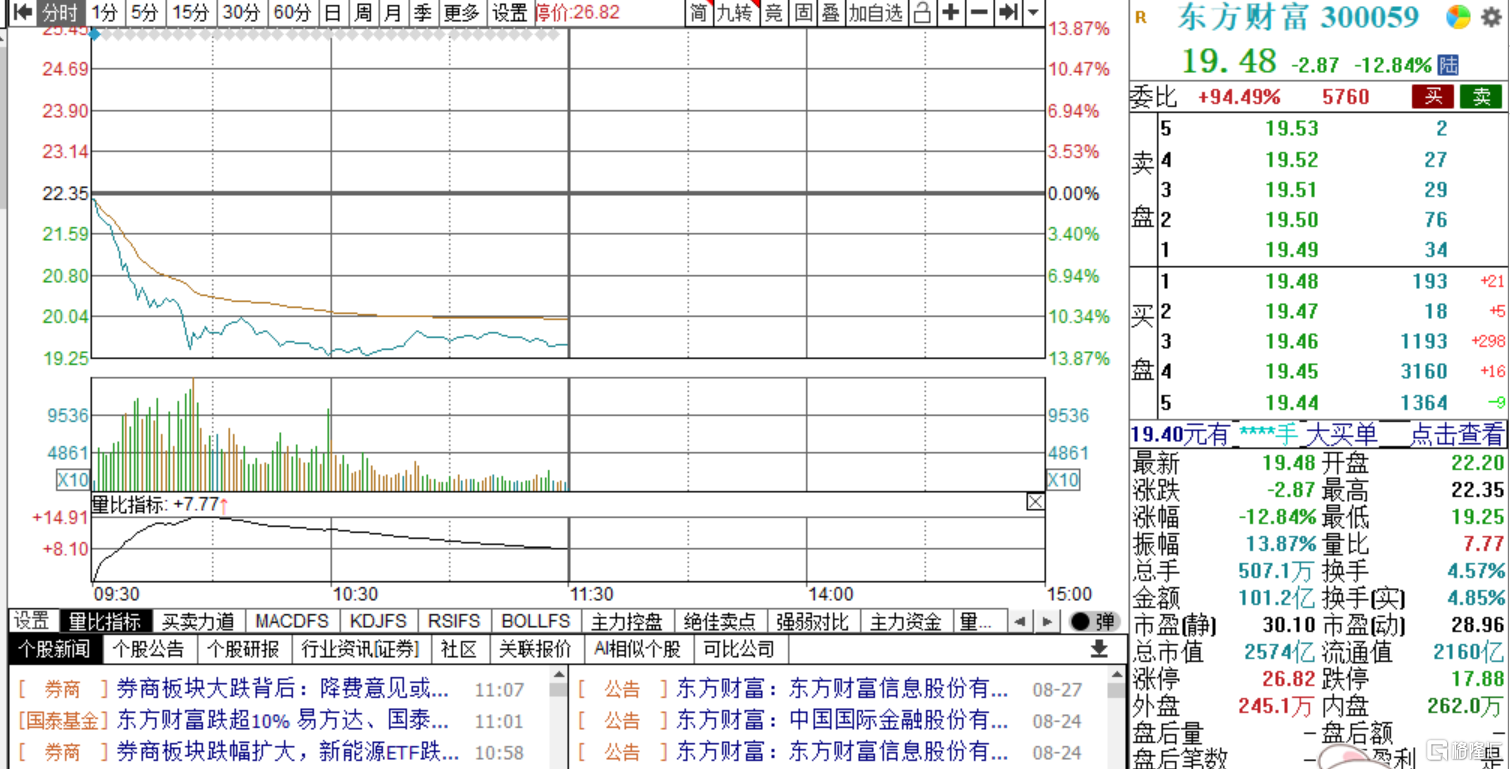Open the 更多 periods dropdown
Screen dimensions: 1510x769
point(462,13)
